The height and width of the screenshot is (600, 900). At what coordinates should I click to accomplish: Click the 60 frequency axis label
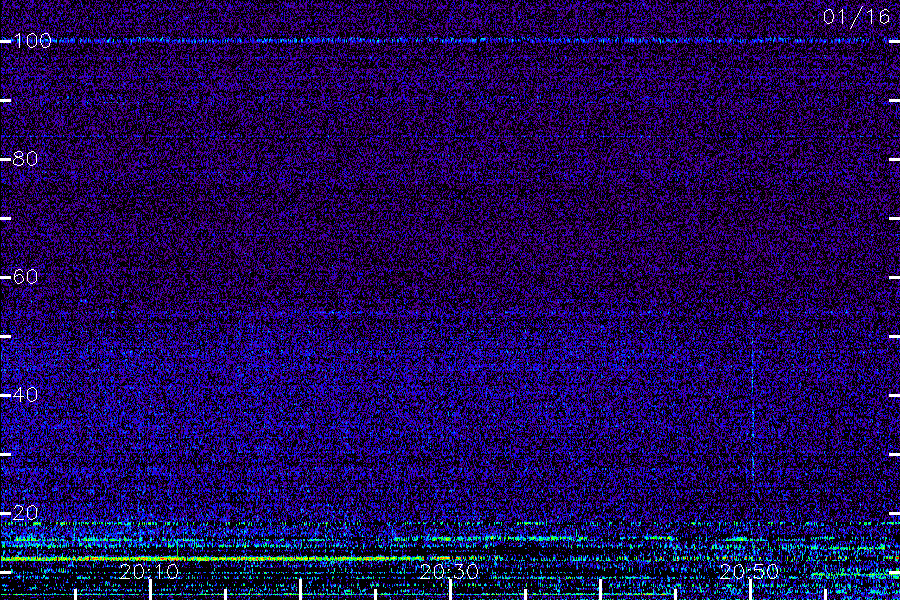pyautogui.click(x=25, y=277)
